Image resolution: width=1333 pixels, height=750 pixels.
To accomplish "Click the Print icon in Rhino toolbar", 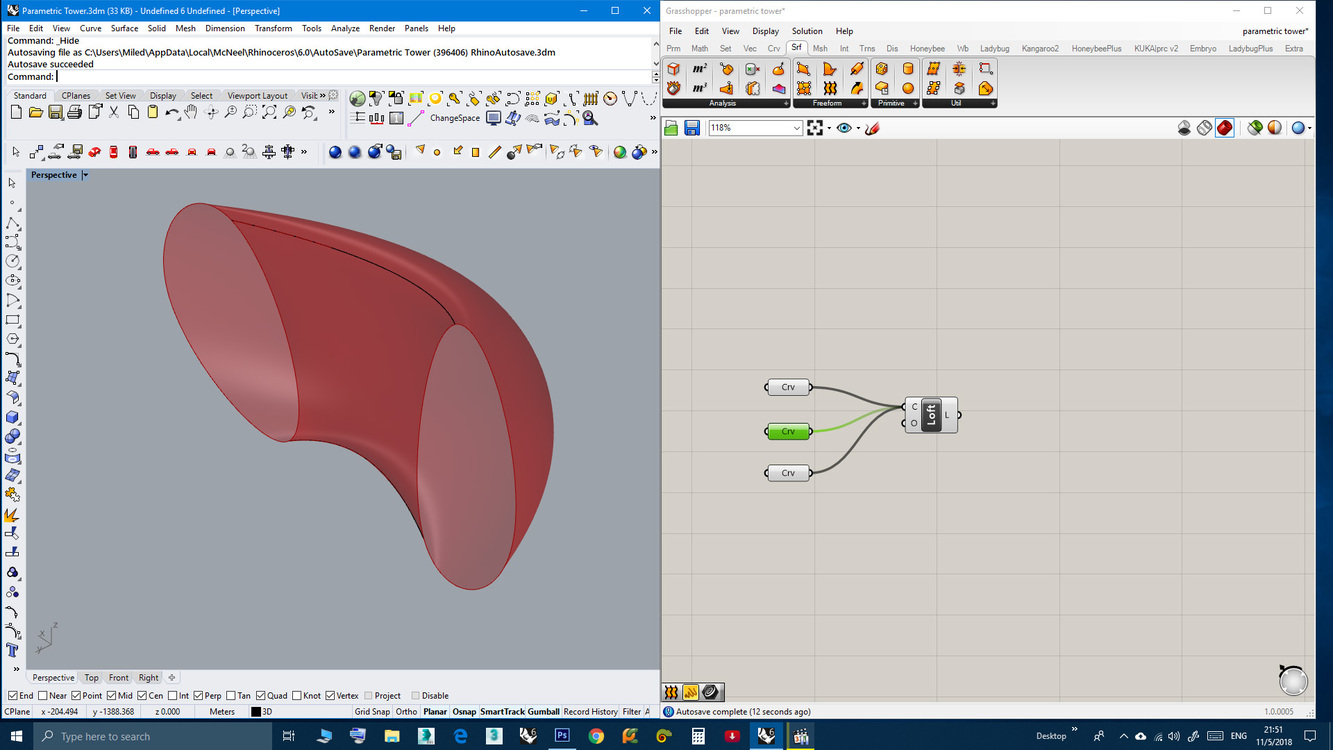I will pos(75,113).
